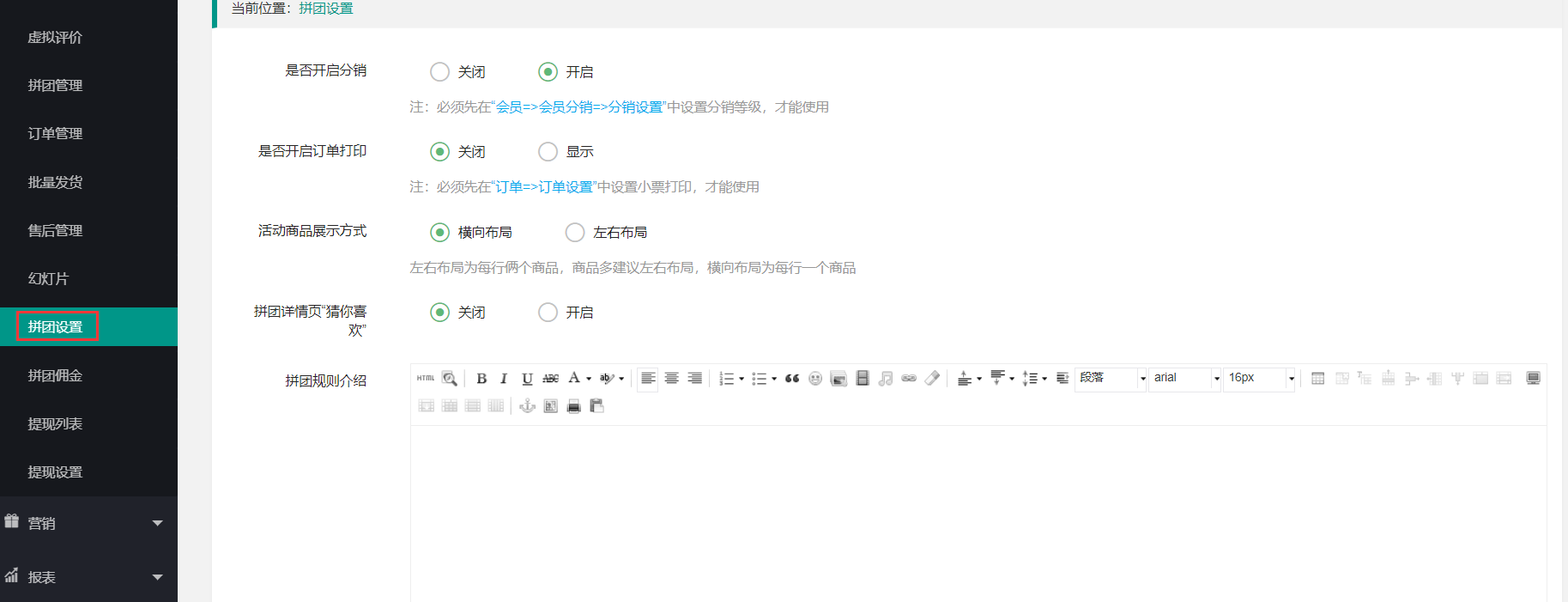Insert a blockquote with the quote icon
Screen dimensions: 1568x602
(x=791, y=379)
